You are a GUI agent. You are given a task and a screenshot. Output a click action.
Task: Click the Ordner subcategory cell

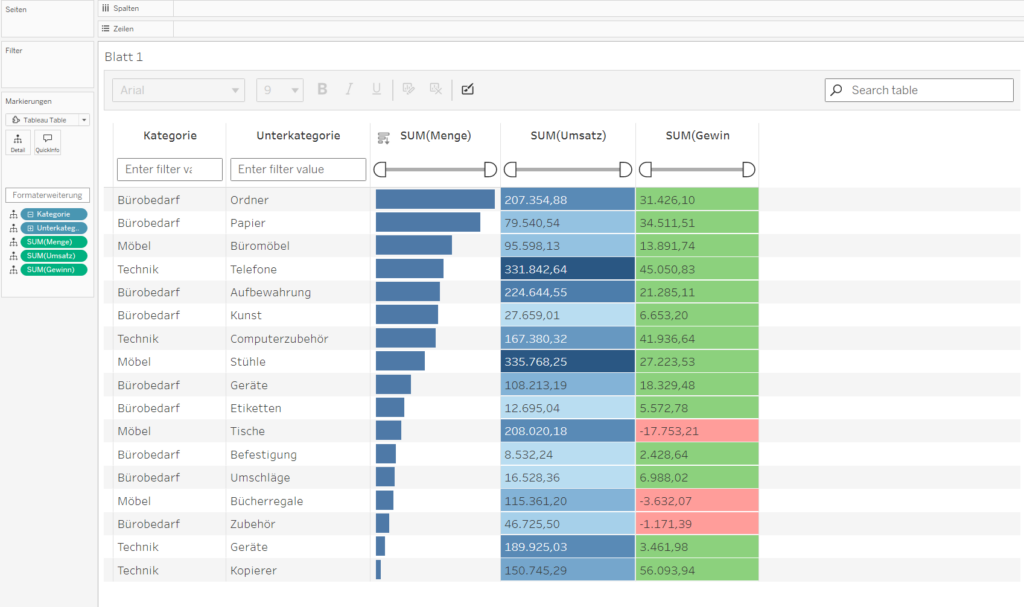(298, 200)
